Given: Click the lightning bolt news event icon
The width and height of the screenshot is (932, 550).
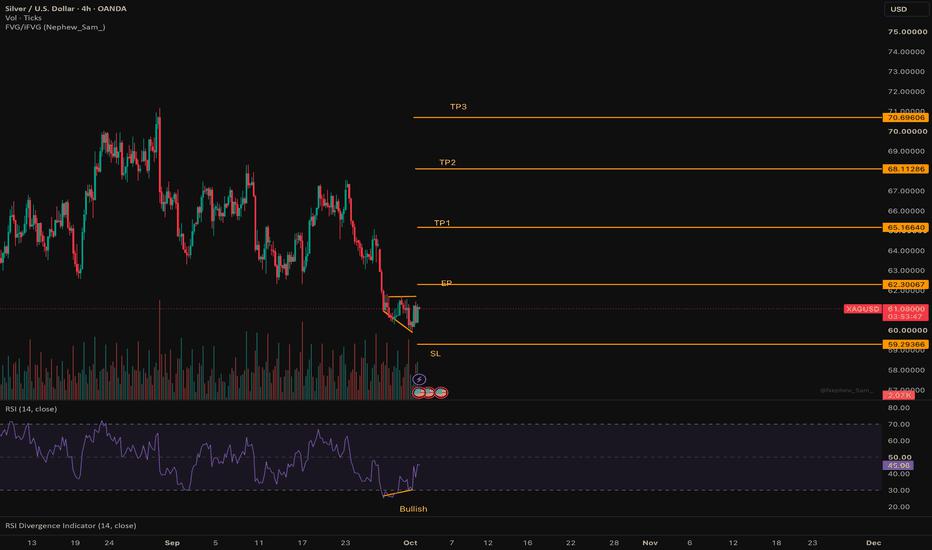Looking at the screenshot, I should tap(419, 379).
